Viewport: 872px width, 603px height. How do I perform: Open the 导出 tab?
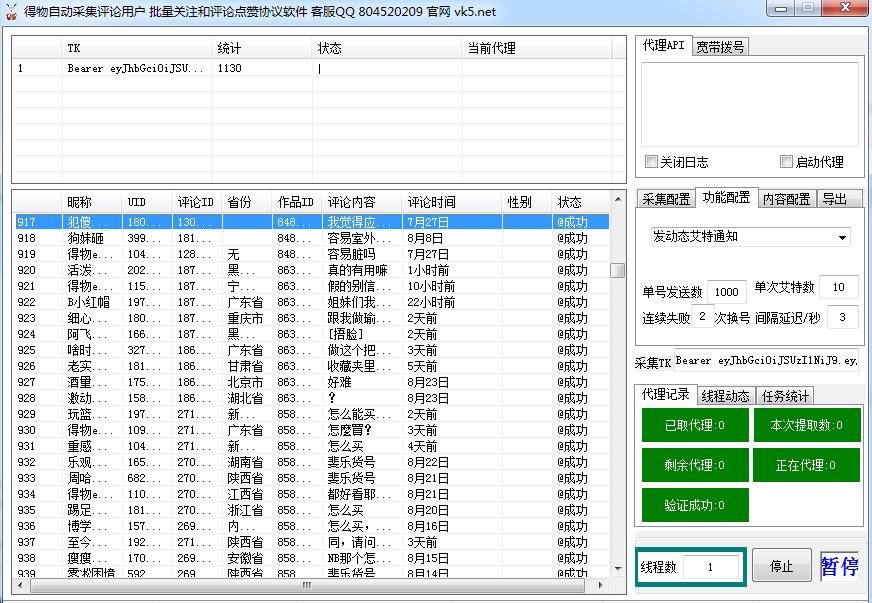coord(834,198)
